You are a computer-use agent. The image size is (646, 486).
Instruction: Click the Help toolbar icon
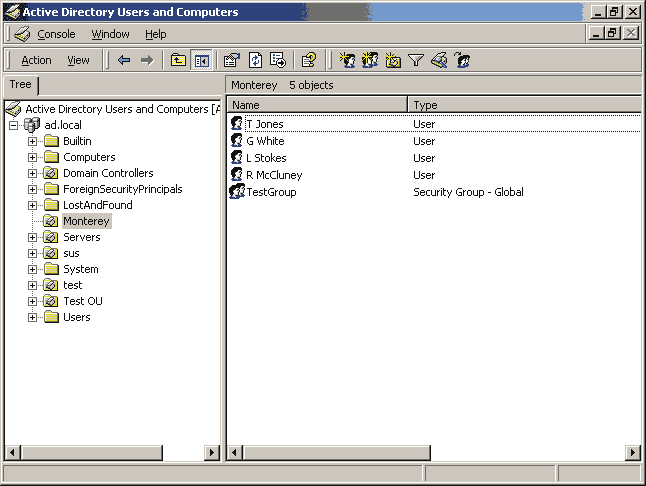309,60
